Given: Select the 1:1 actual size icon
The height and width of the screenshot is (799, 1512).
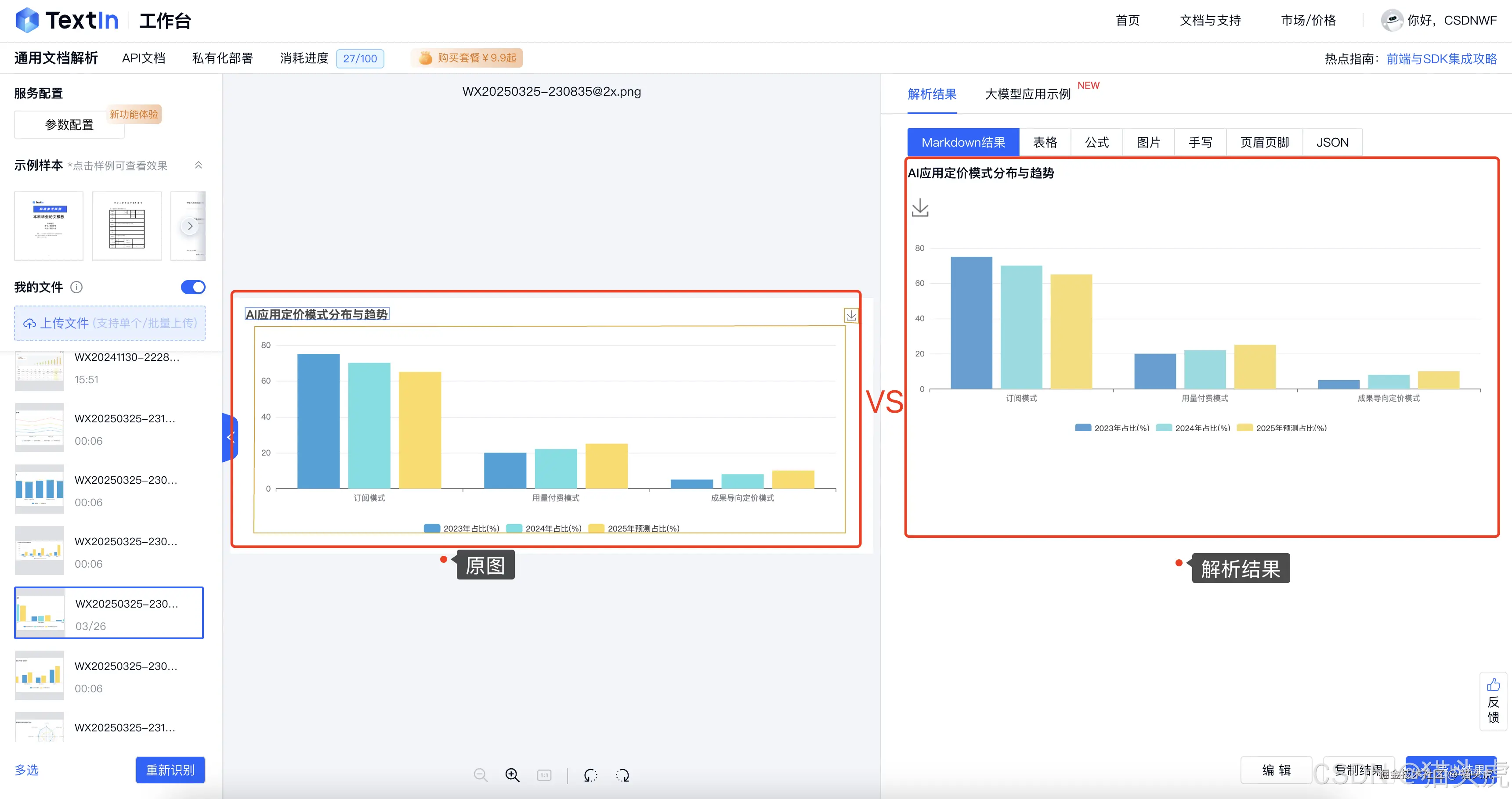Looking at the screenshot, I should coord(543,774).
